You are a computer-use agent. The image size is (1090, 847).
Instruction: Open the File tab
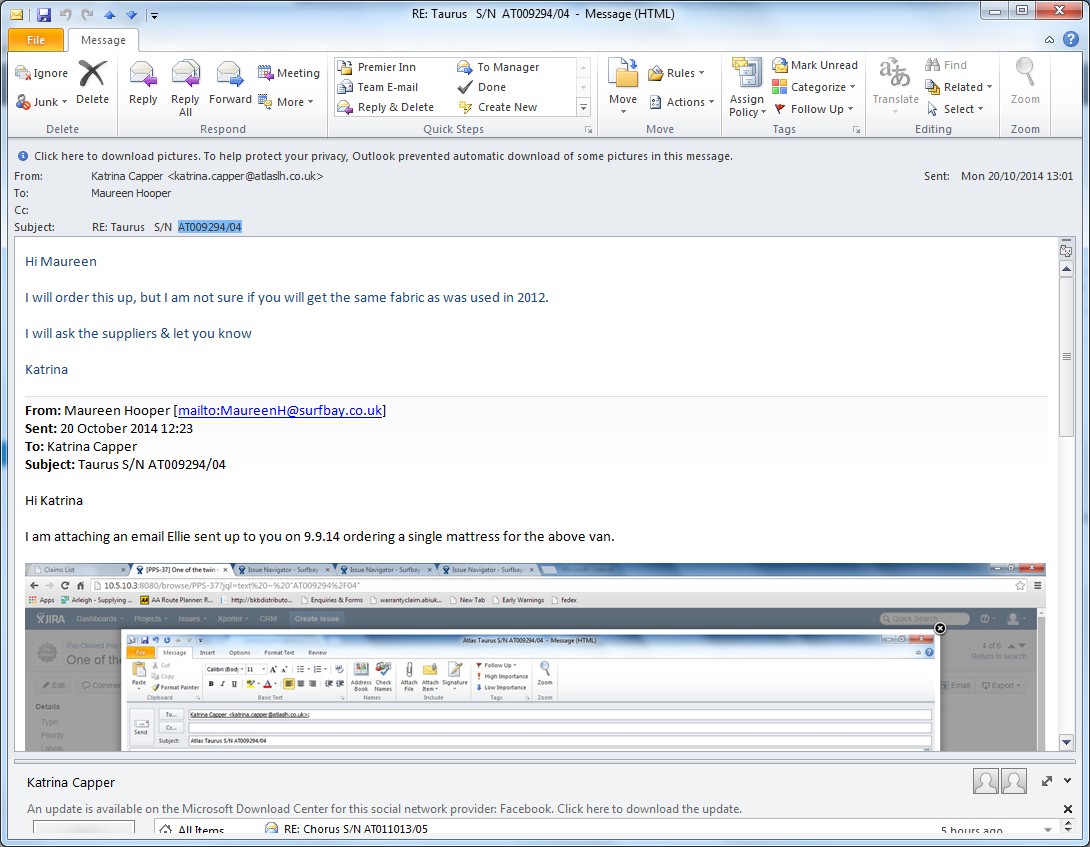pyautogui.click(x=36, y=40)
